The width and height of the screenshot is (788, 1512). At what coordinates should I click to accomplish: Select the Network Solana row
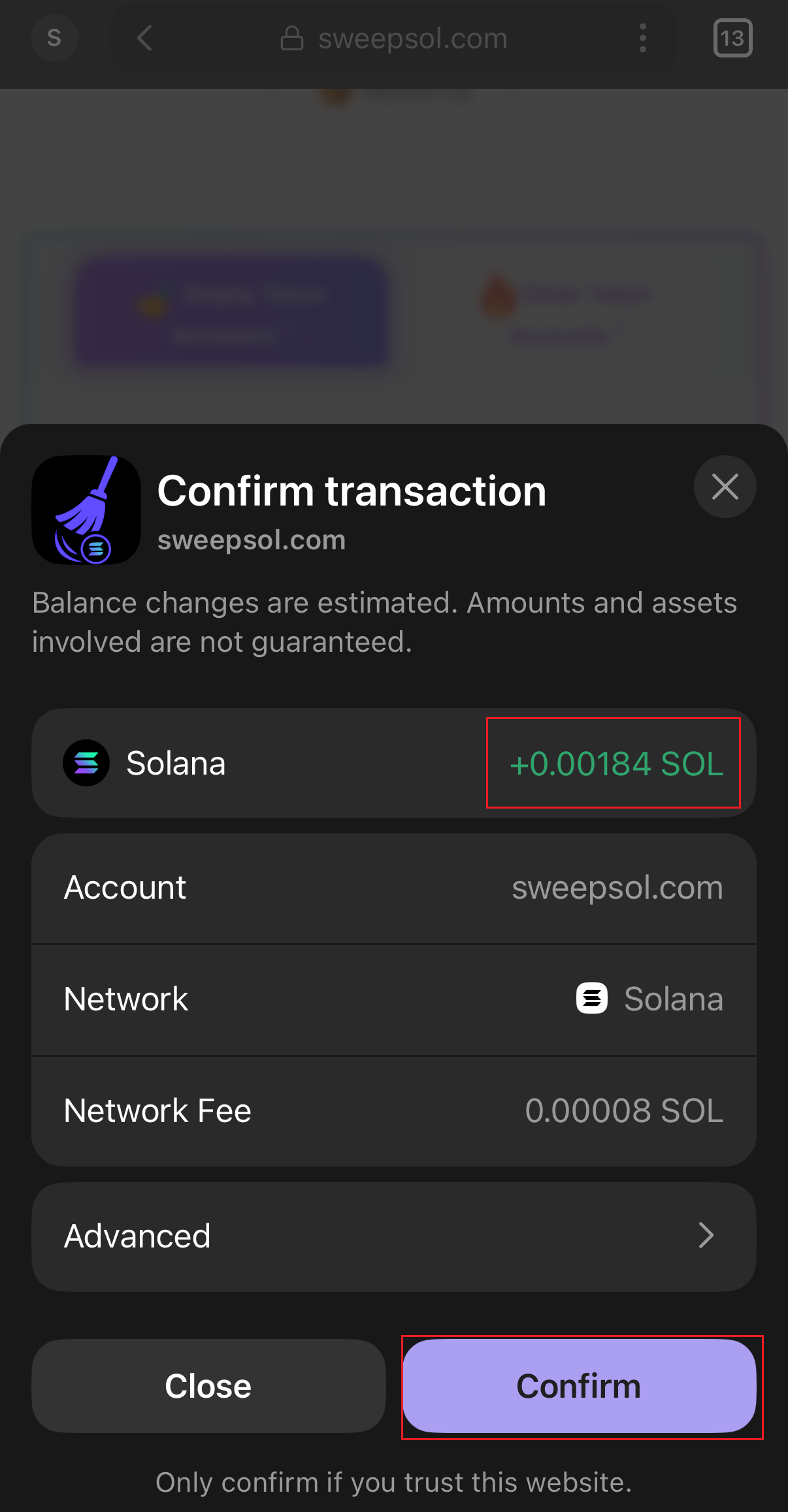pos(394,1000)
